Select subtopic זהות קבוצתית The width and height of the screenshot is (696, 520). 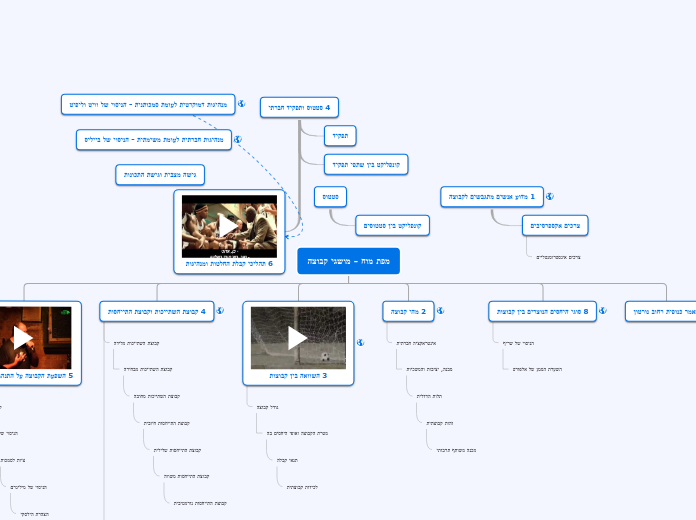coord(440,424)
